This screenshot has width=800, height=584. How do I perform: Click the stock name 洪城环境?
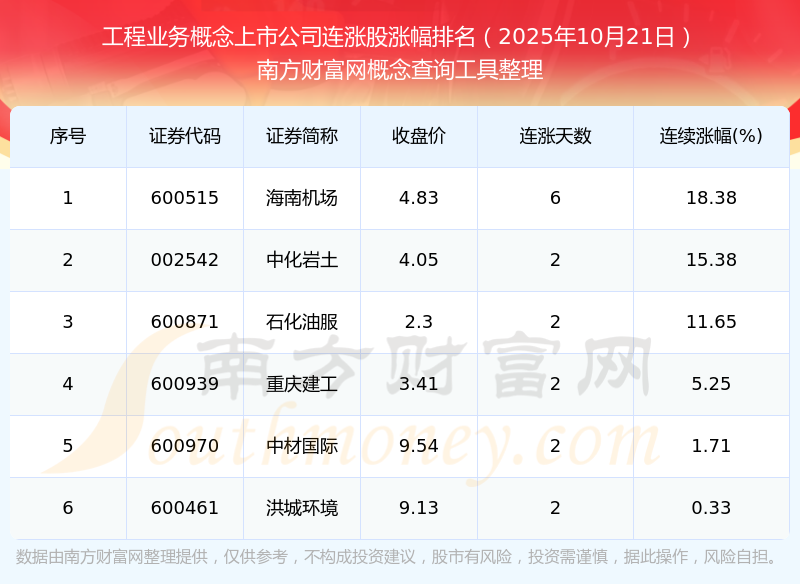[x=302, y=508]
